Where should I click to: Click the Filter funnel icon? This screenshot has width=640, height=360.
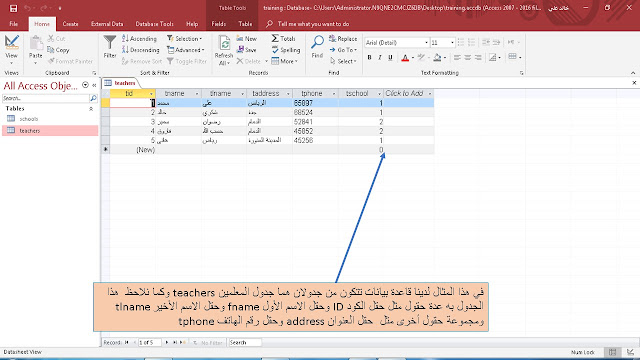click(x=110, y=42)
